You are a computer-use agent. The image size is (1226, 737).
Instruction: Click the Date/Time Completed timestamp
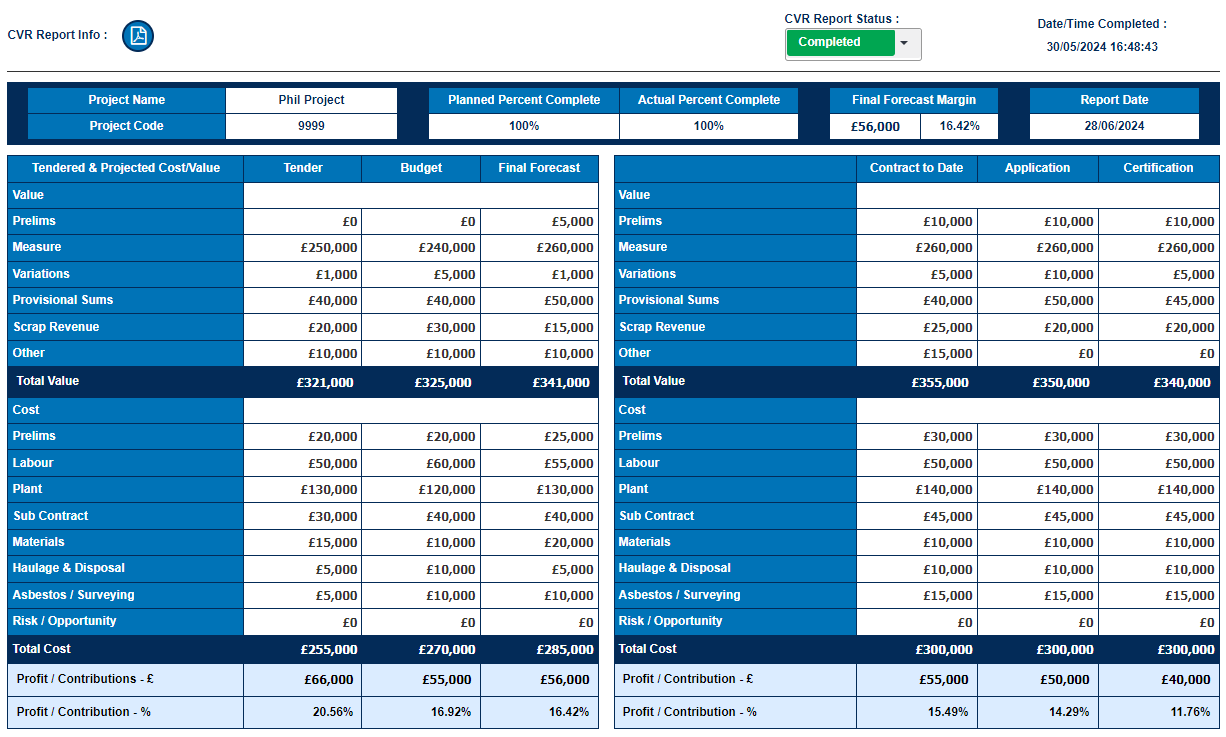pyautogui.click(x=1101, y=46)
